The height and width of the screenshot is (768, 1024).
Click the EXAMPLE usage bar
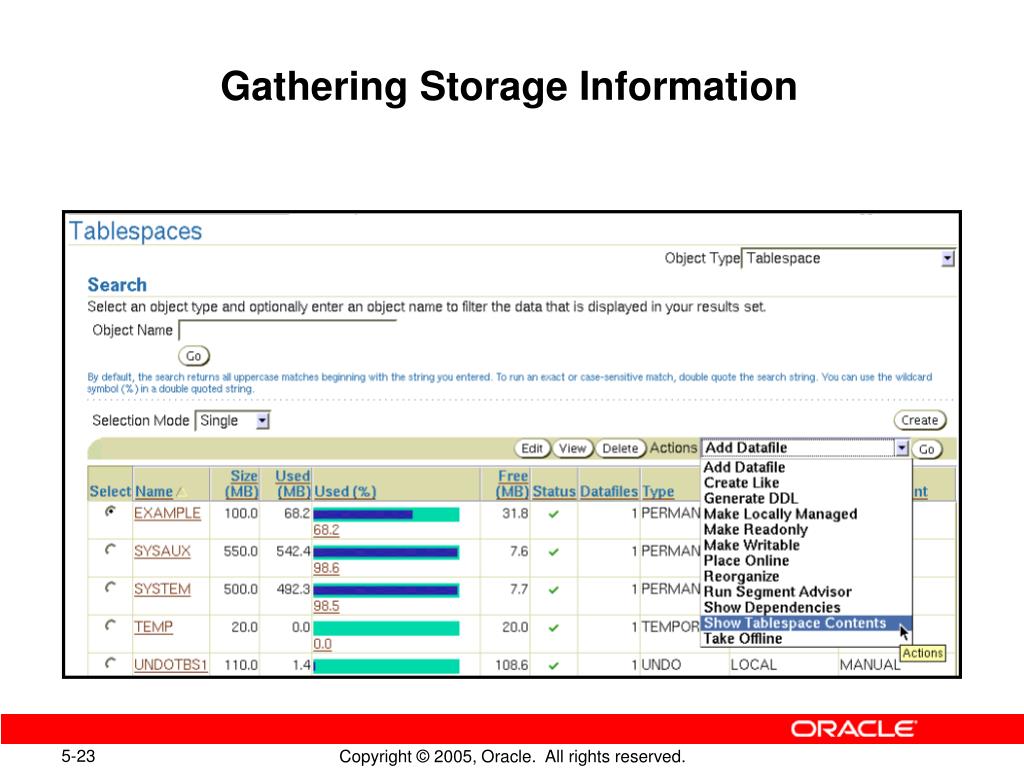point(386,515)
